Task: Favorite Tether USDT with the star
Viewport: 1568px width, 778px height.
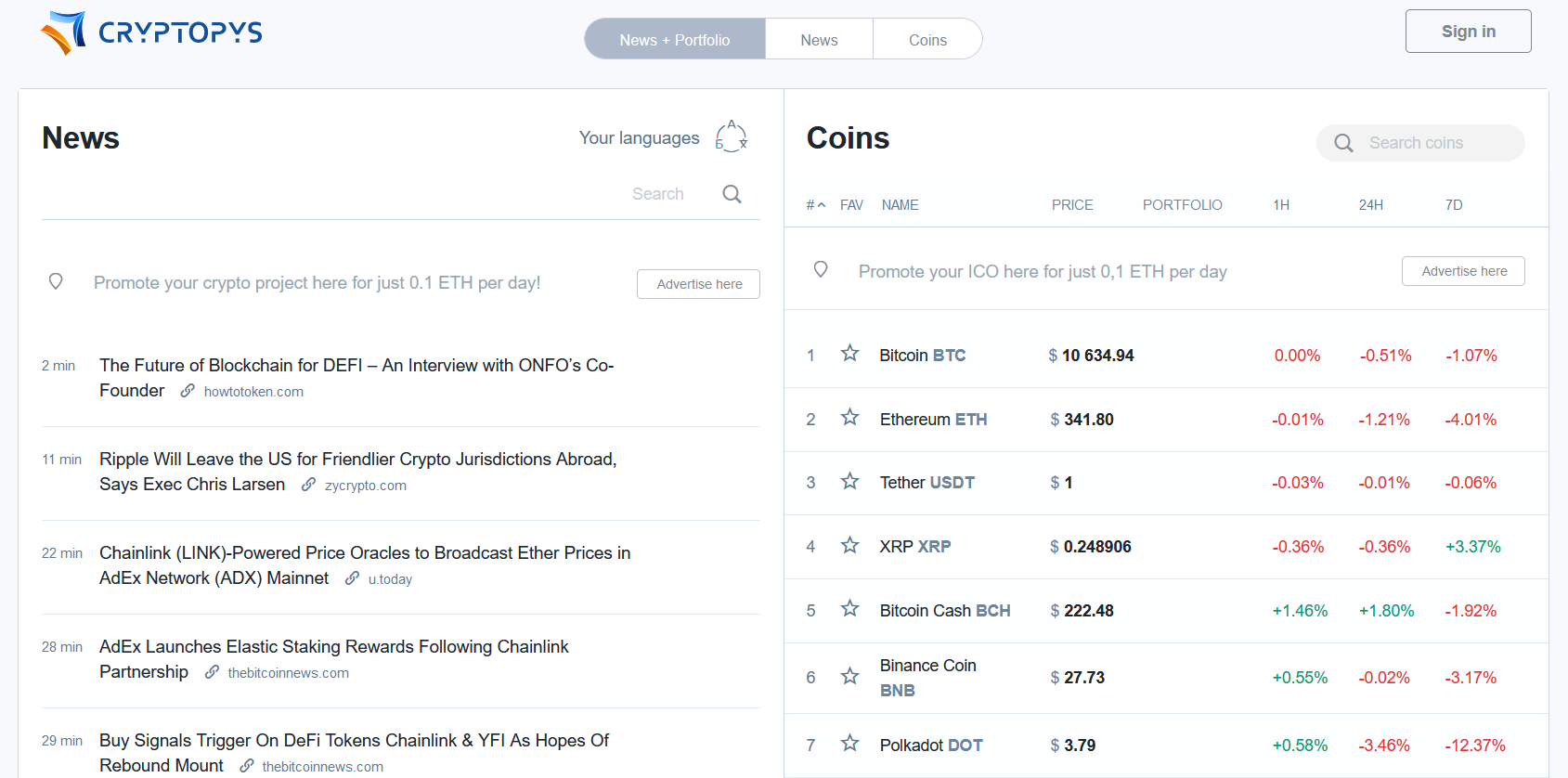Action: 849,481
